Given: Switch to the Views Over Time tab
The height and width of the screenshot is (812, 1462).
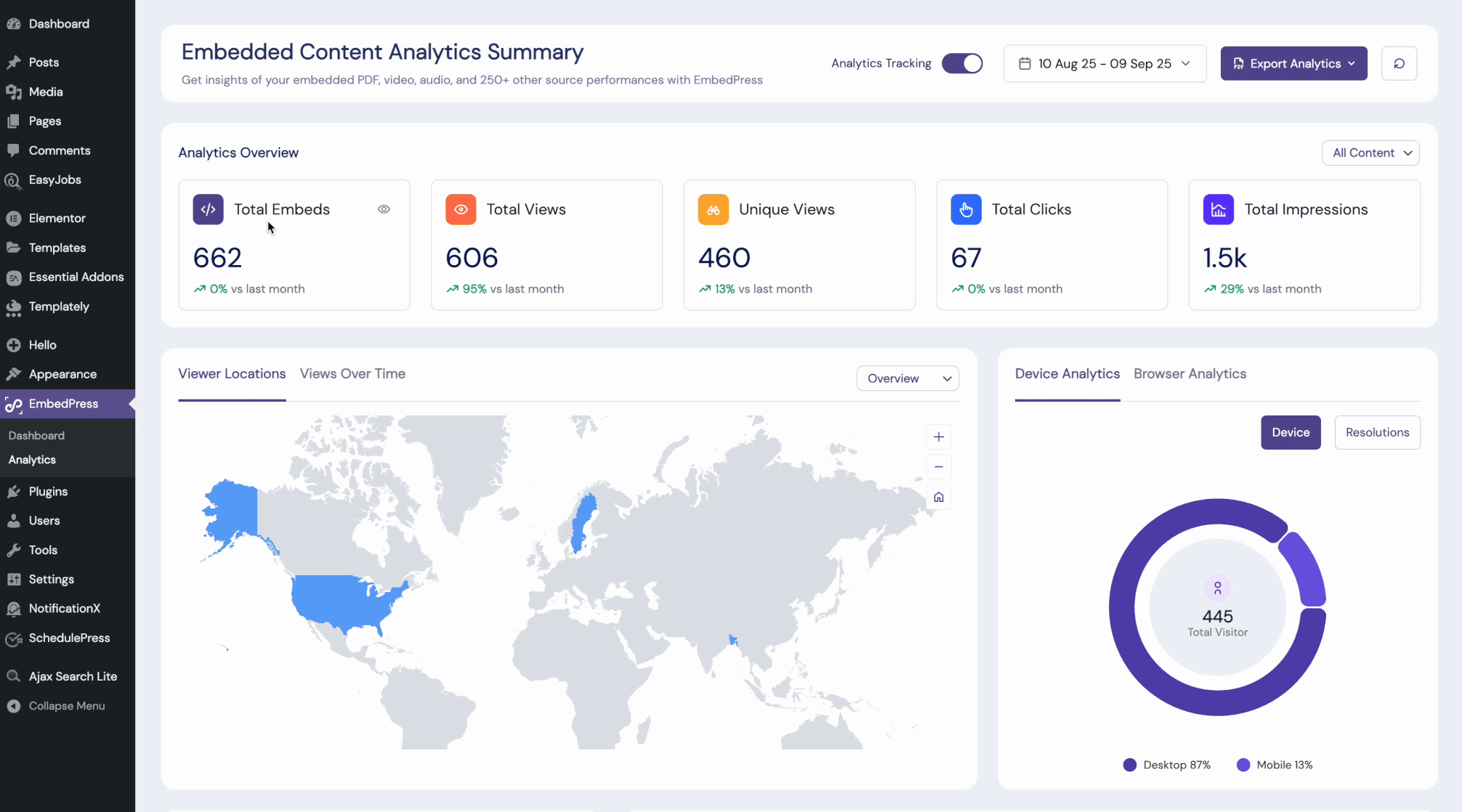Looking at the screenshot, I should [x=352, y=374].
